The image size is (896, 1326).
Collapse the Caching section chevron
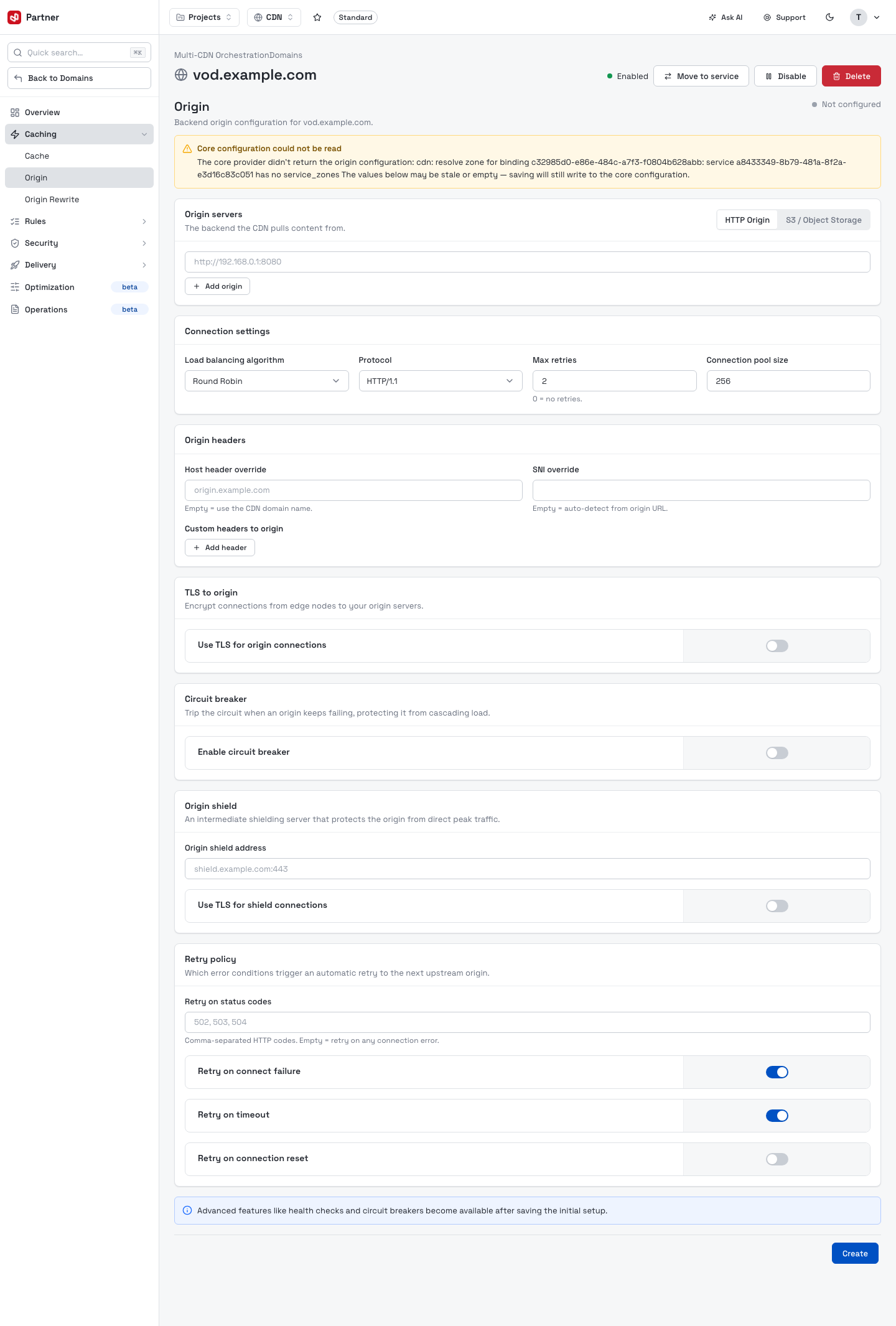pyautogui.click(x=144, y=134)
